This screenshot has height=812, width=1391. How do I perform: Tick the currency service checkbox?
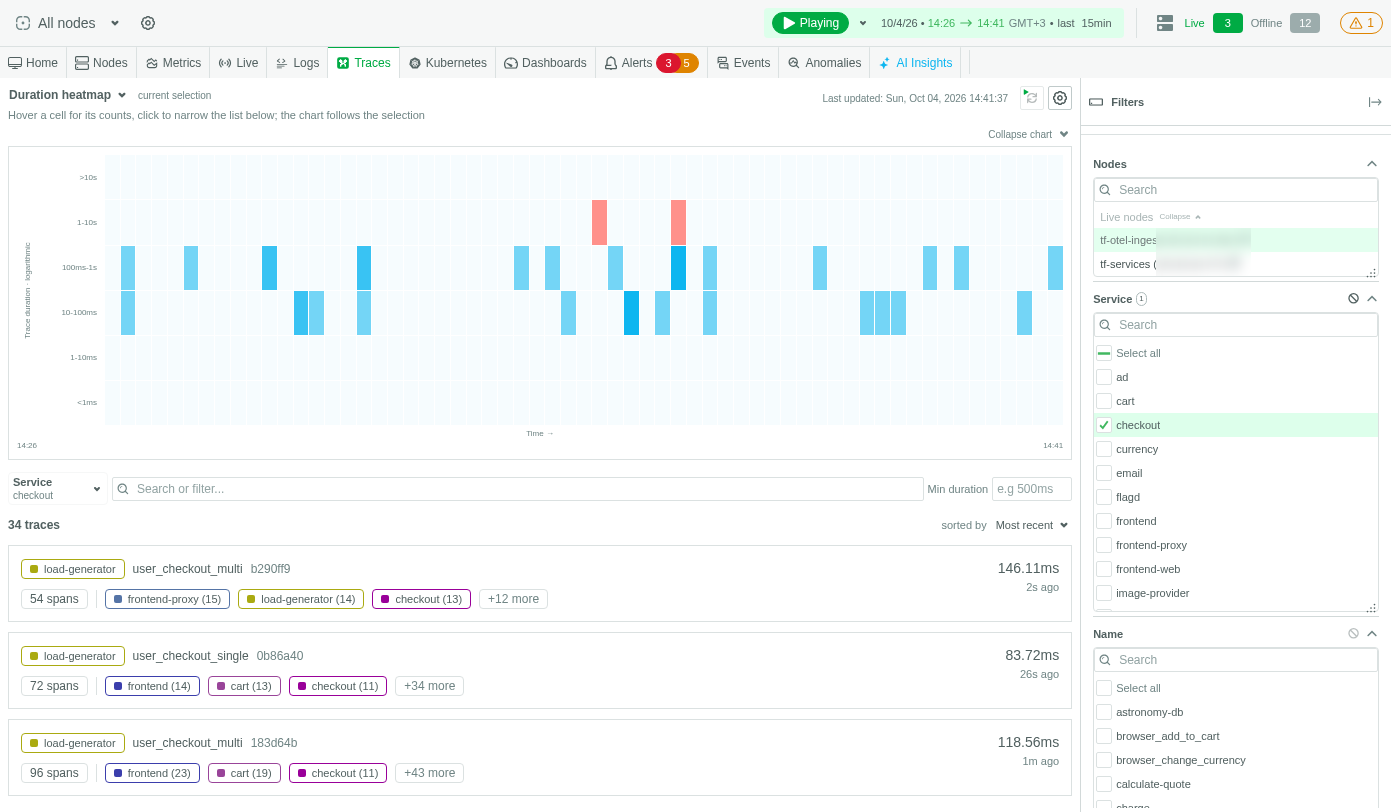[x=1104, y=449]
